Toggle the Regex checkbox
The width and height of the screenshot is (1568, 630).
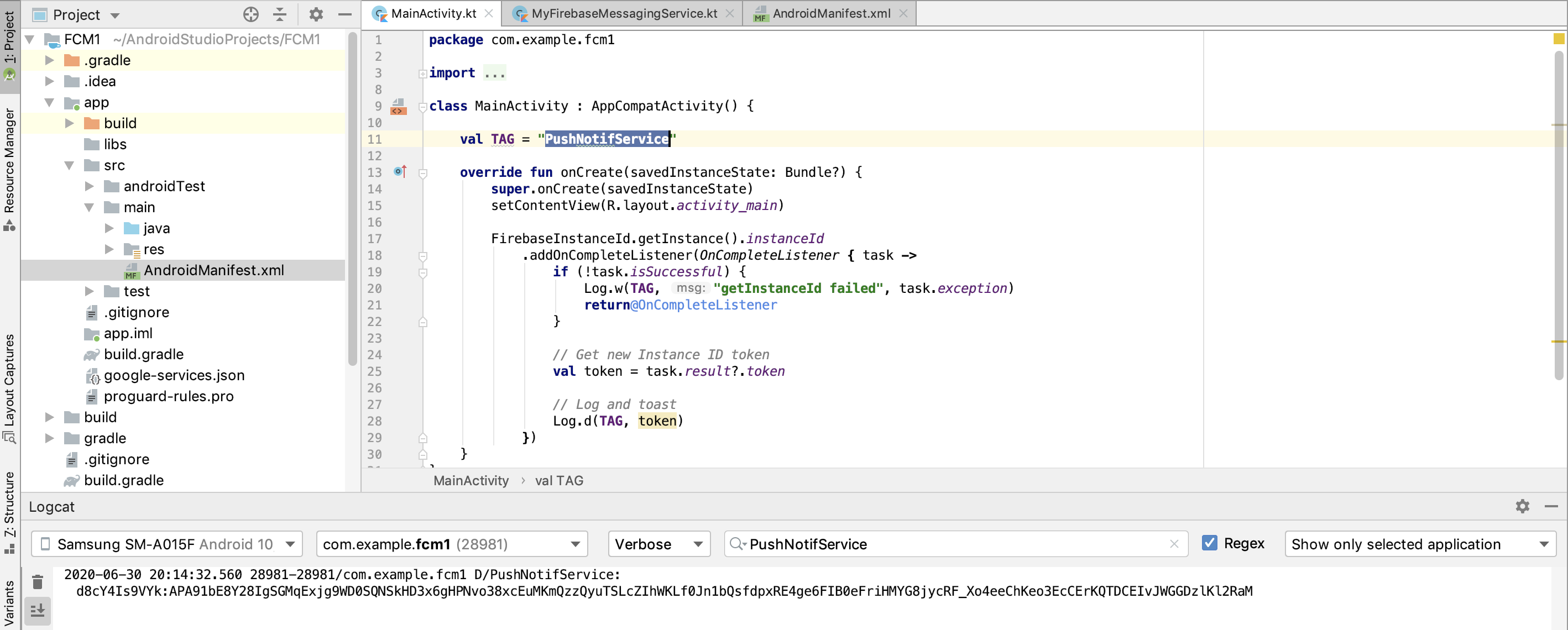pyautogui.click(x=1210, y=543)
